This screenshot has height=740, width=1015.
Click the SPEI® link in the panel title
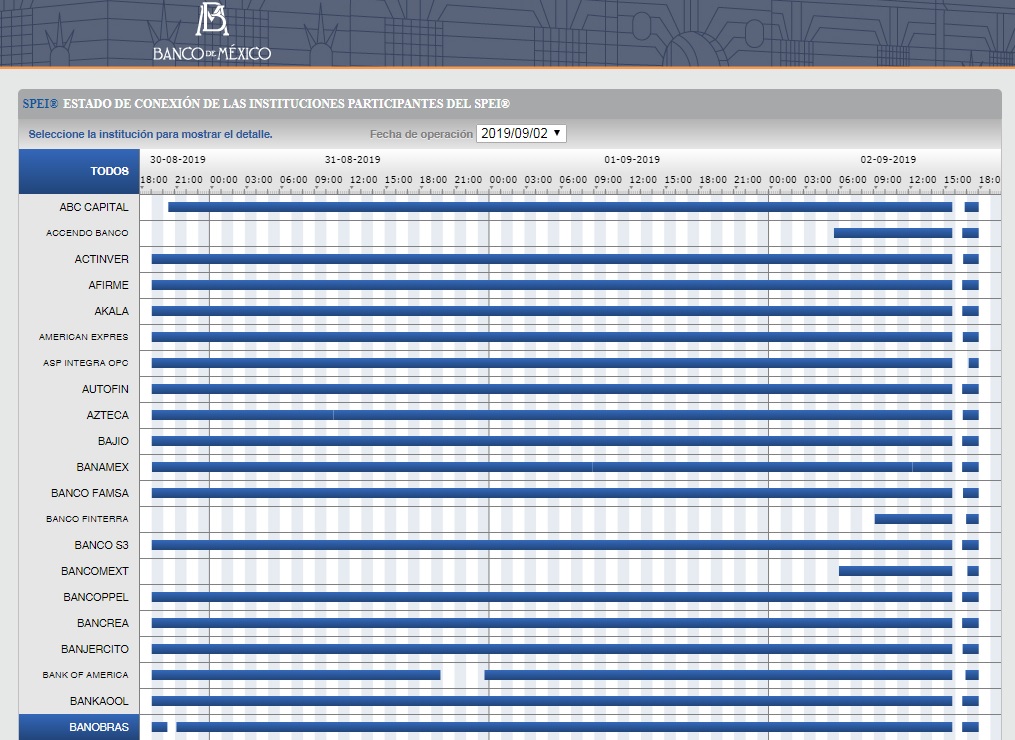coord(40,104)
